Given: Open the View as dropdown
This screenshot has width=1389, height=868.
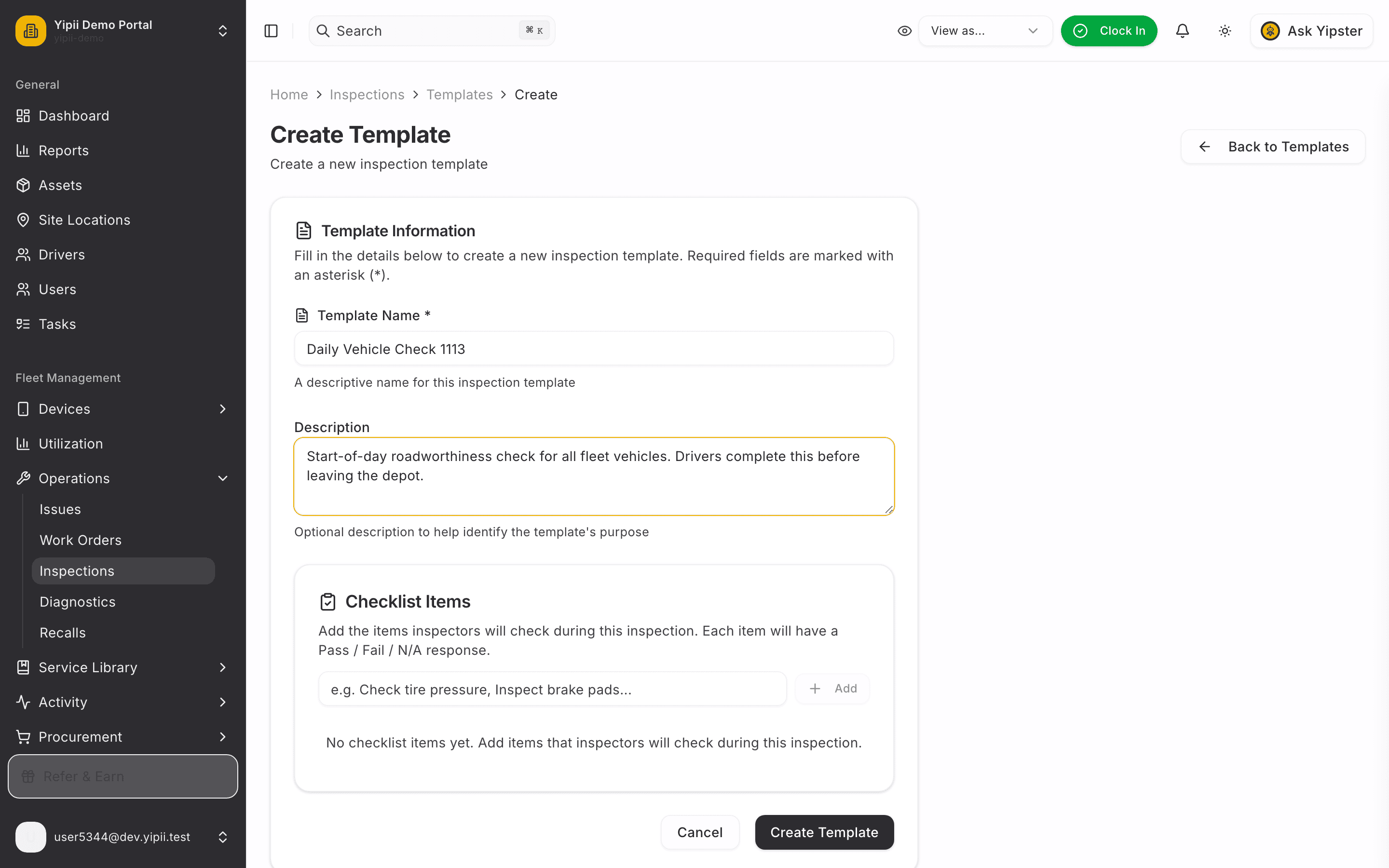Looking at the screenshot, I should click(985, 31).
